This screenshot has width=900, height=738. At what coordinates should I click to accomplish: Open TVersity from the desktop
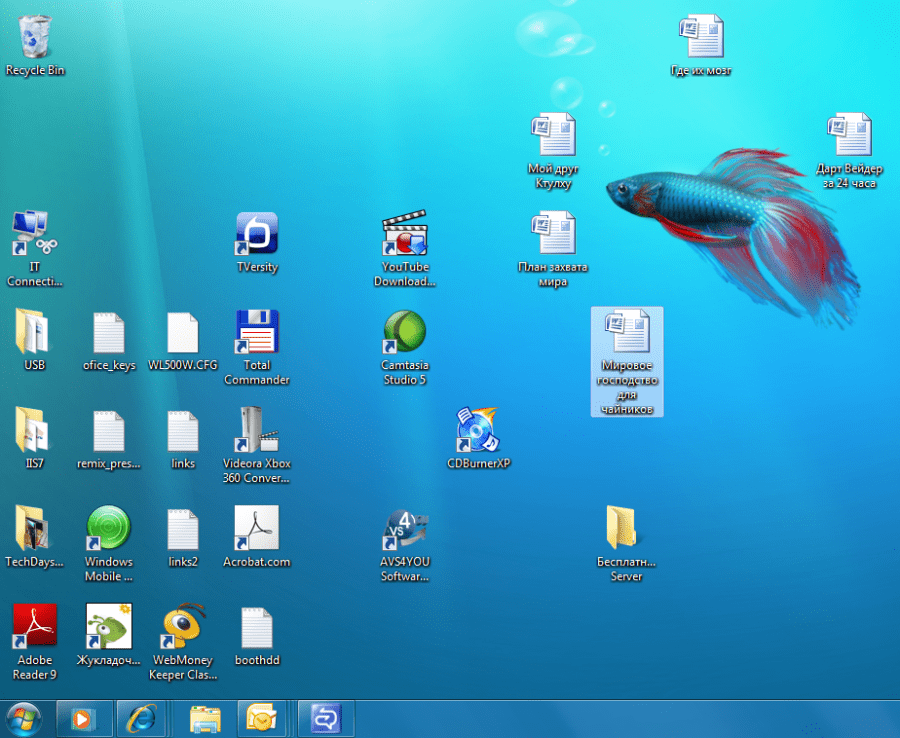pos(256,240)
